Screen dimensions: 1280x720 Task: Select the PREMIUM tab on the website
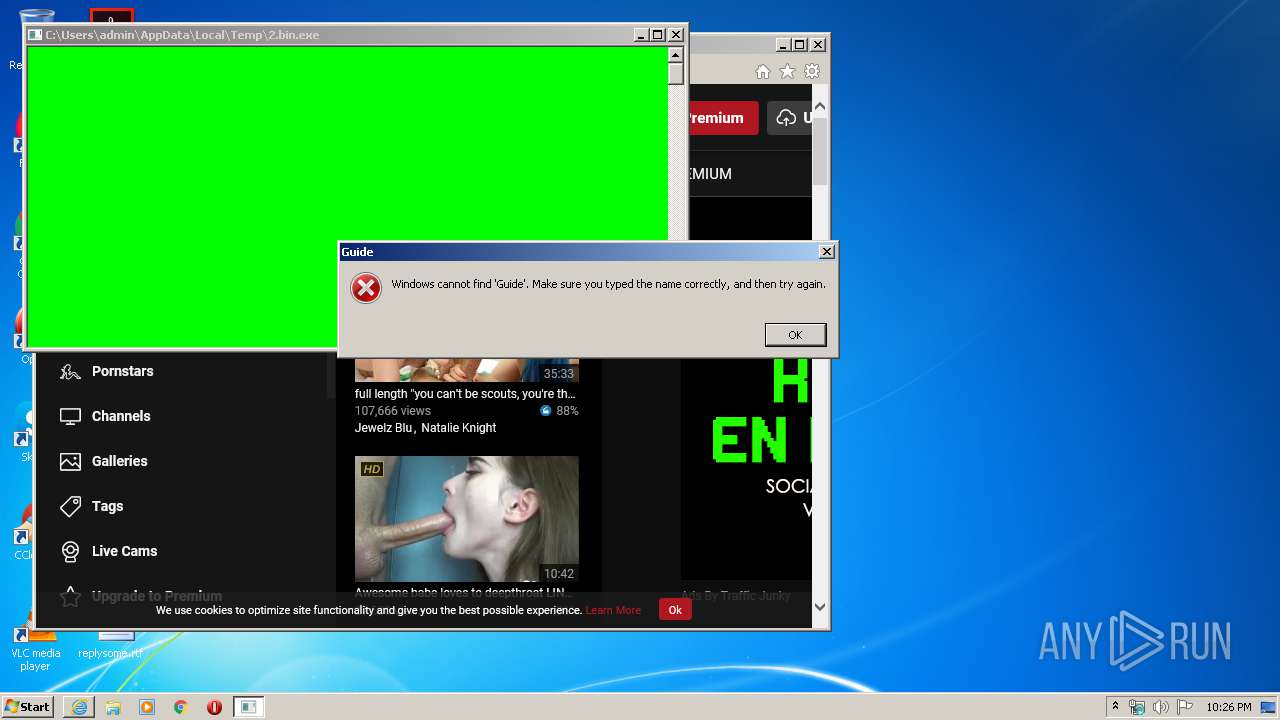709,174
